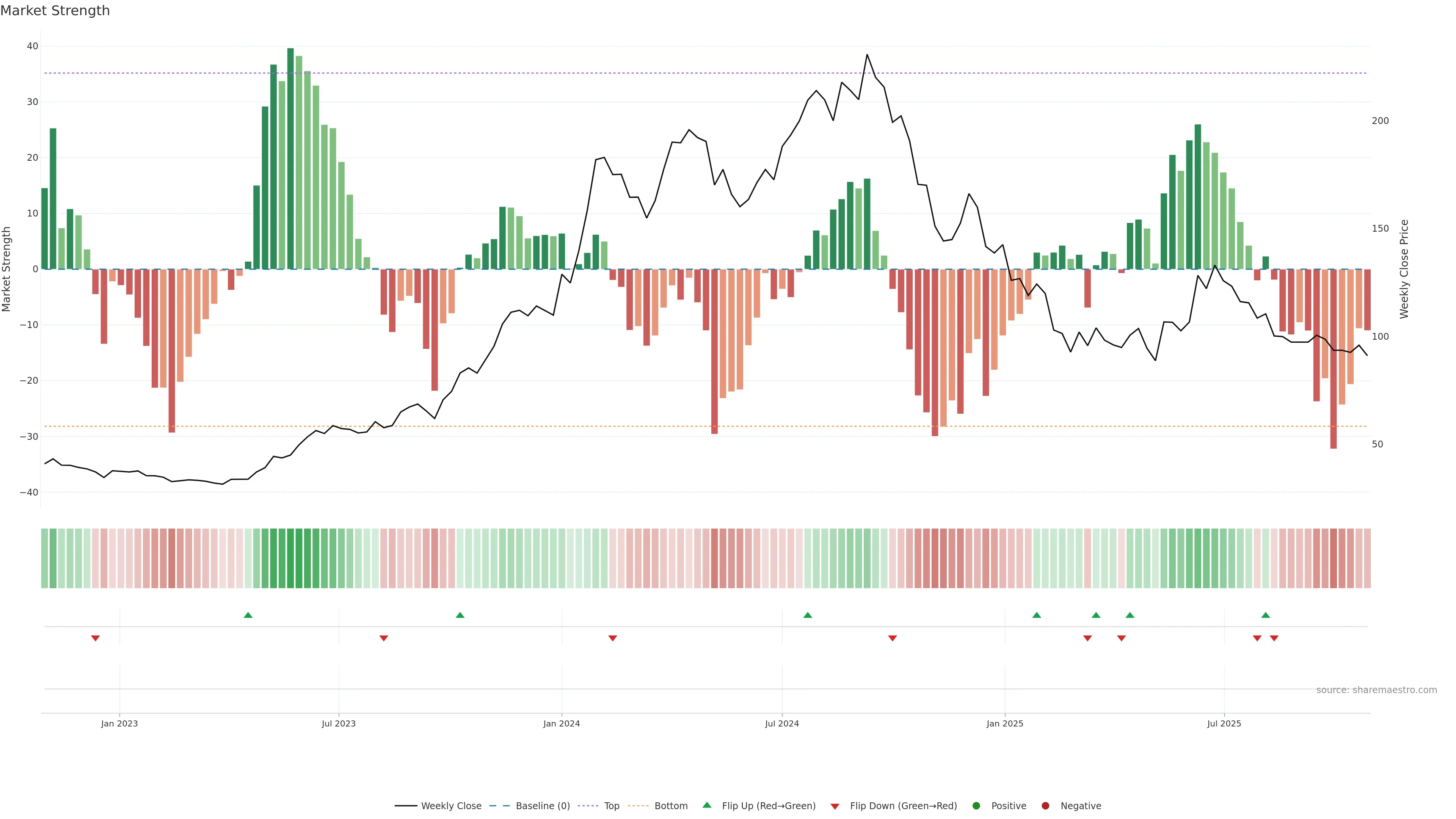This screenshot has height=819, width=1456.
Task: Select the Jan 2024 x-axis label
Action: pos(561,723)
